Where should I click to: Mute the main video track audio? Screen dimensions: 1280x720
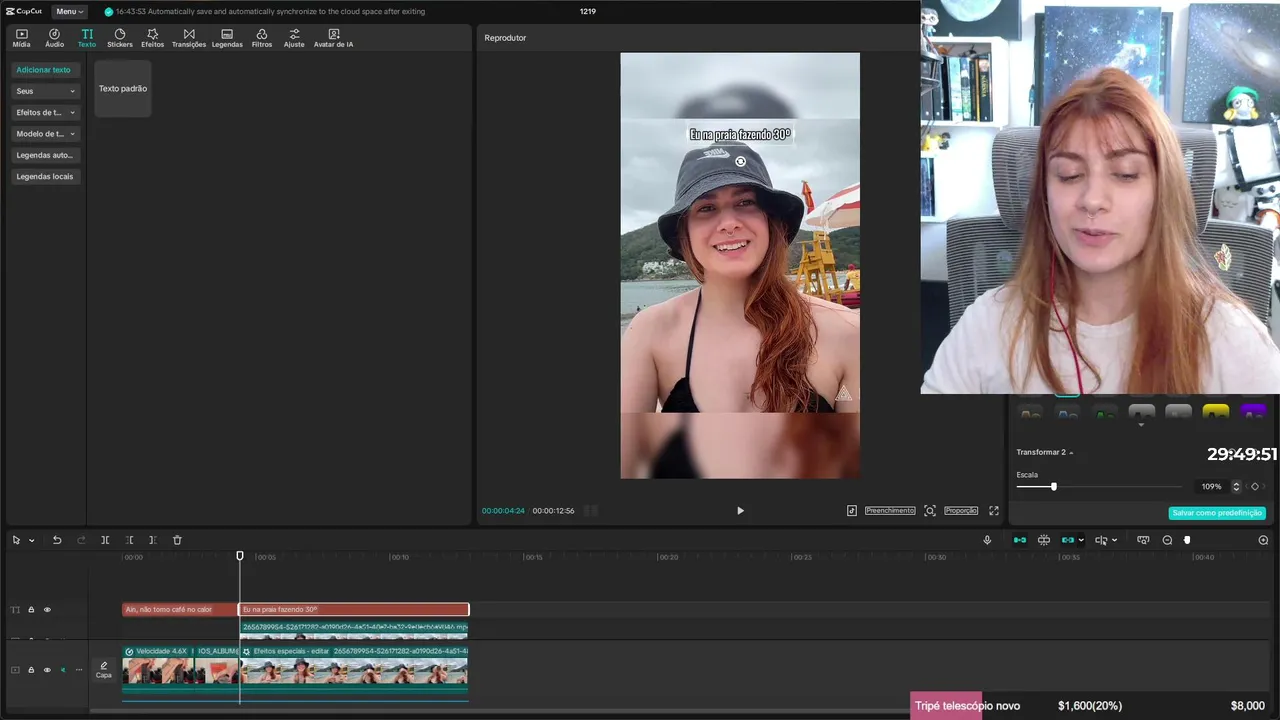coord(63,670)
